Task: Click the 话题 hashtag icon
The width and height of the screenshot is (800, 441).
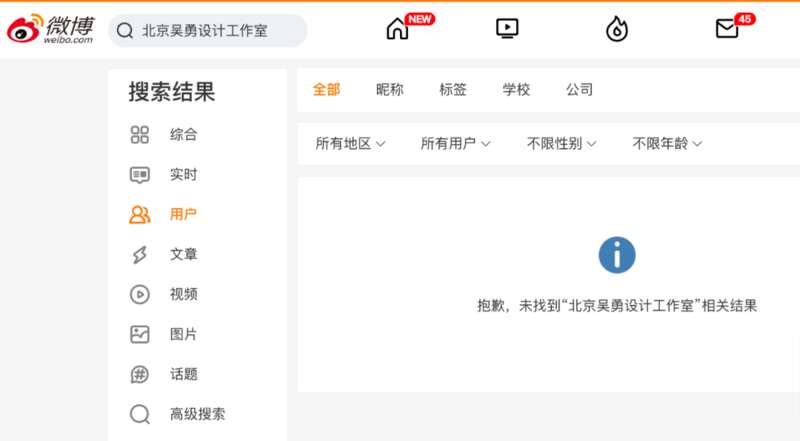Action: (x=140, y=374)
